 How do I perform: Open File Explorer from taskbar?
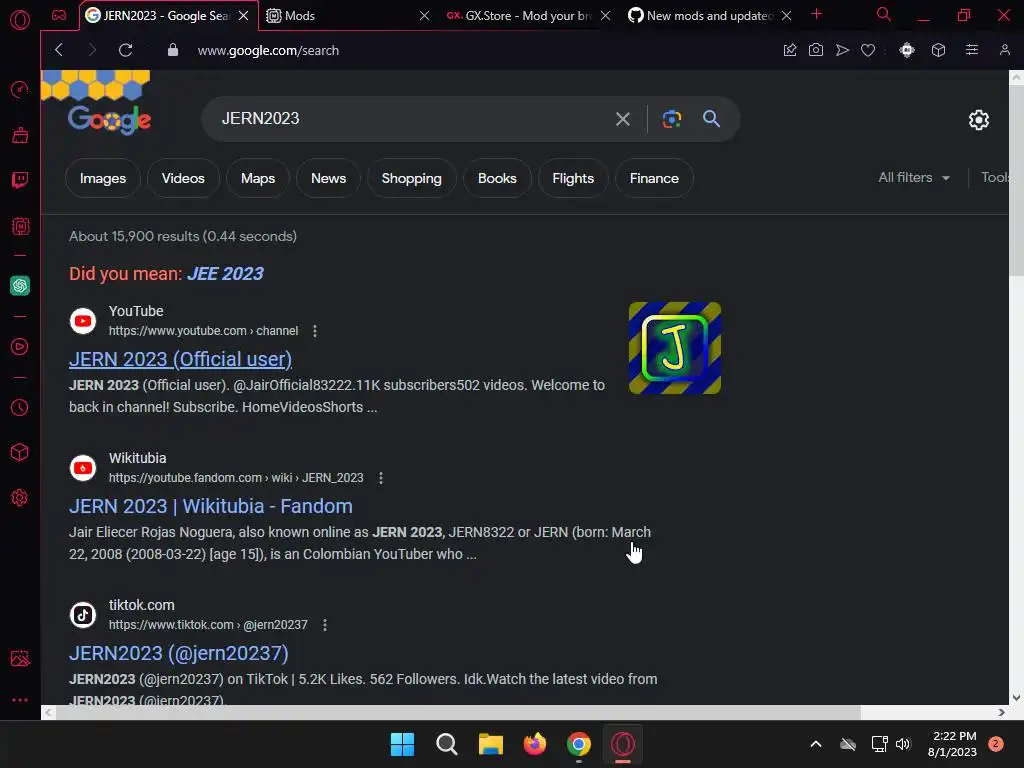(490, 744)
